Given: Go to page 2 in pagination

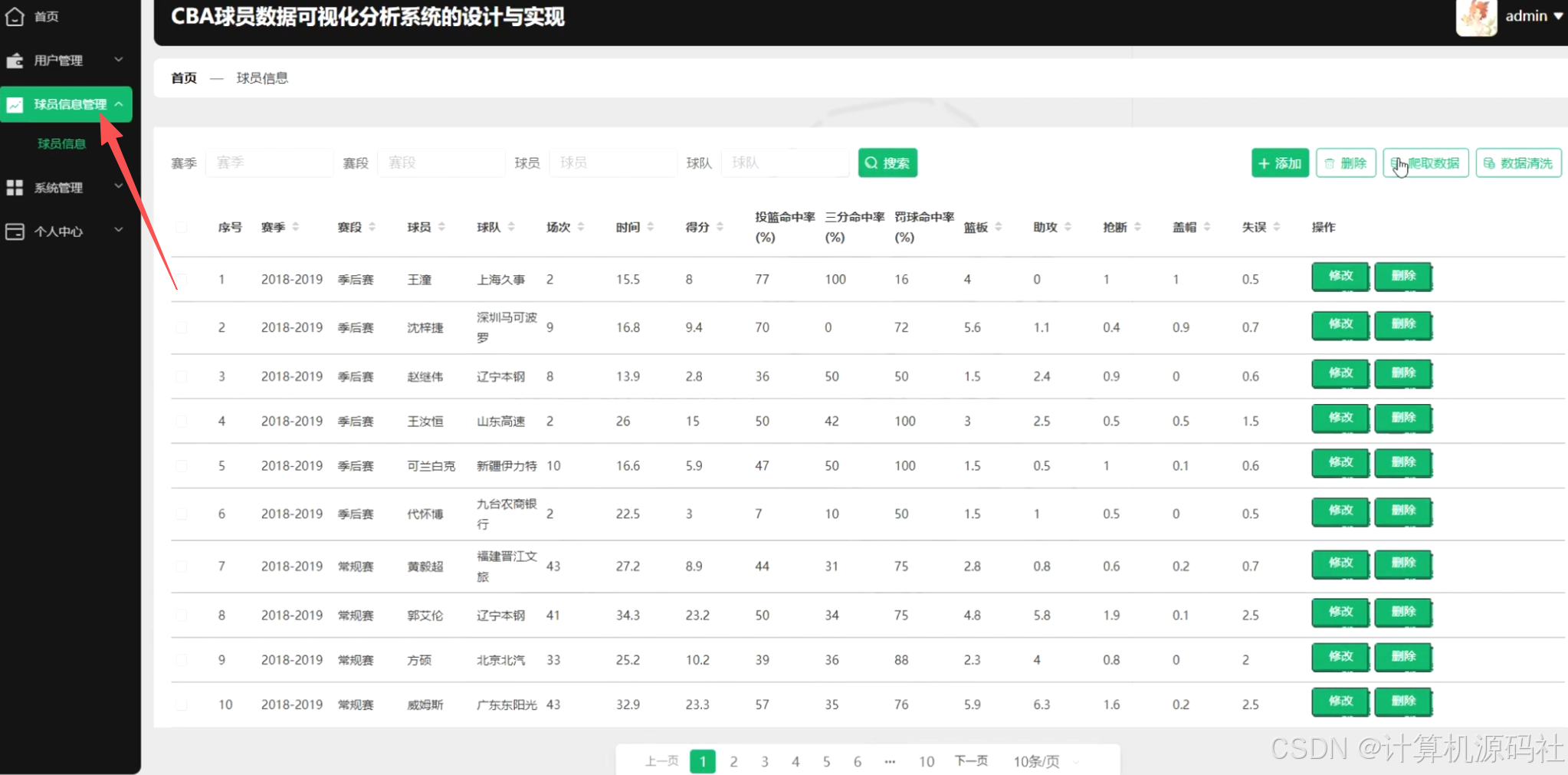Looking at the screenshot, I should point(733,761).
